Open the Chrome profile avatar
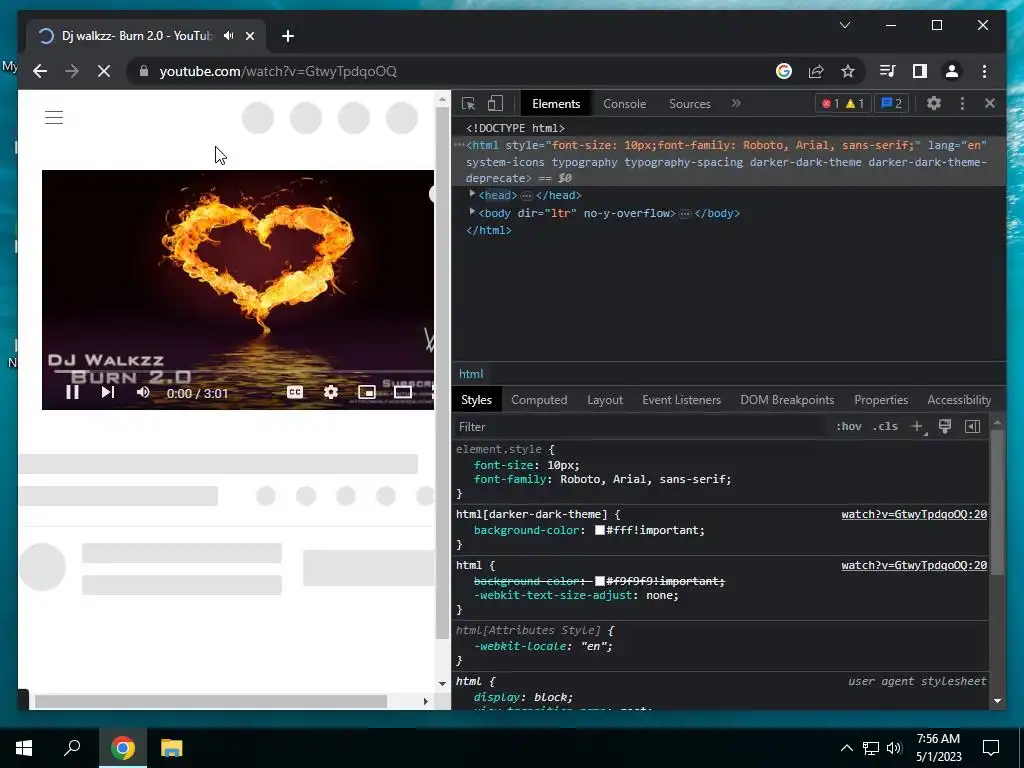Viewport: 1024px width, 768px height. (952, 71)
